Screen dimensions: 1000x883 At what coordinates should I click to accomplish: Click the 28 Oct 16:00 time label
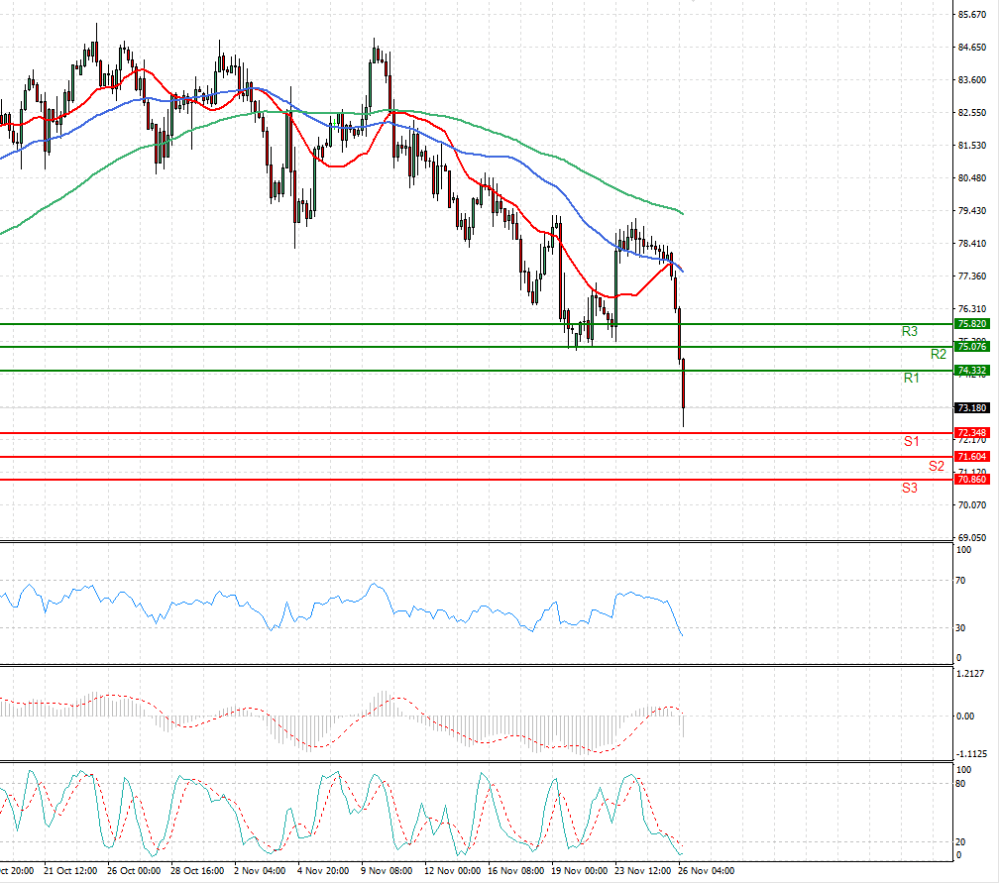(197, 871)
